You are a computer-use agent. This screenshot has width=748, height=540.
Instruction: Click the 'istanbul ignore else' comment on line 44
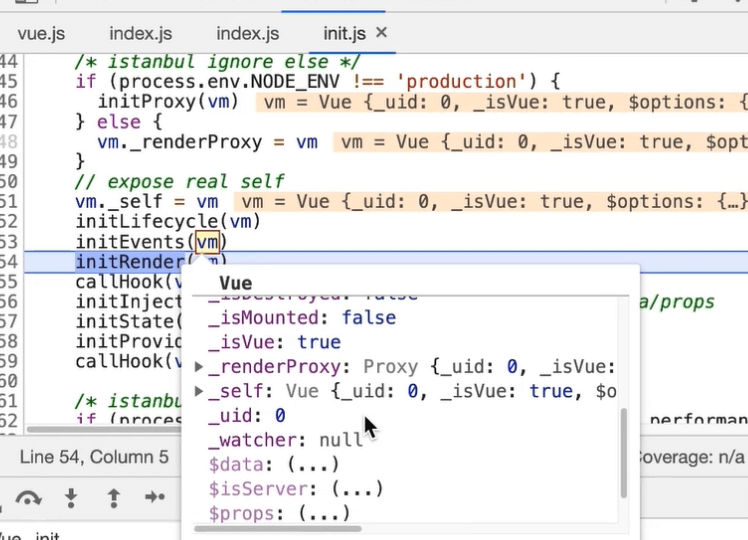218,62
